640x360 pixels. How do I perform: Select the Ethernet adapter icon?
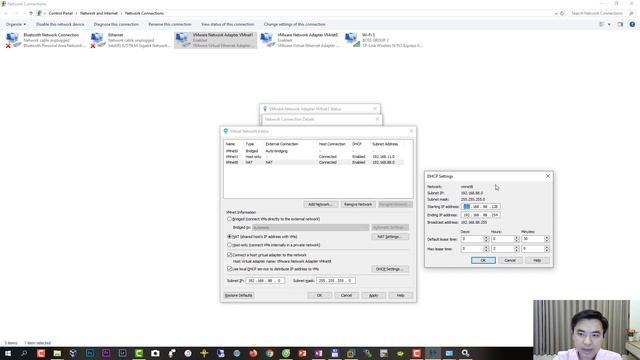tap(98, 40)
